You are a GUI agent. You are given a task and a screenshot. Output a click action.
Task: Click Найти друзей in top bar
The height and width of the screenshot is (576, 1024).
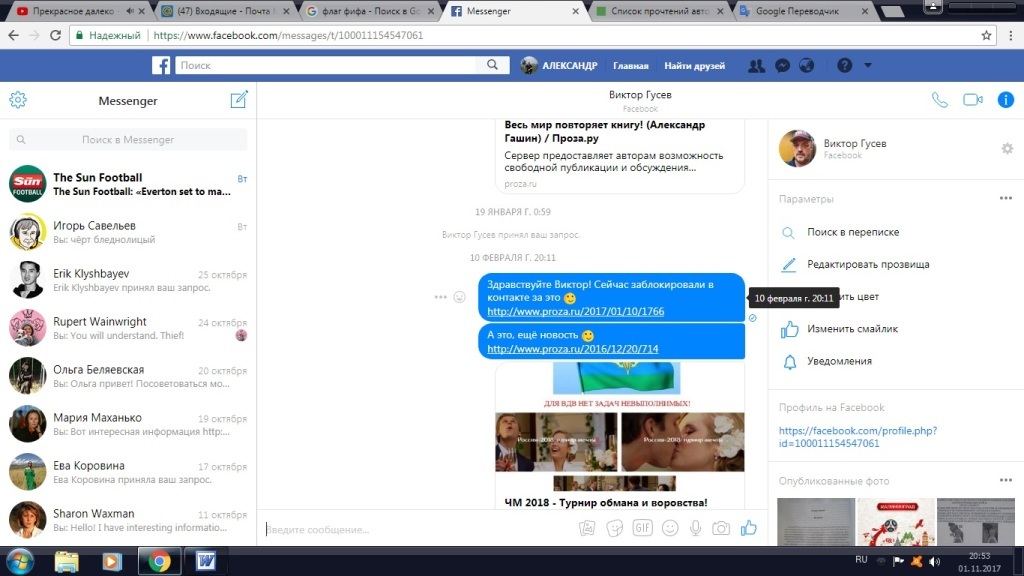click(x=694, y=65)
